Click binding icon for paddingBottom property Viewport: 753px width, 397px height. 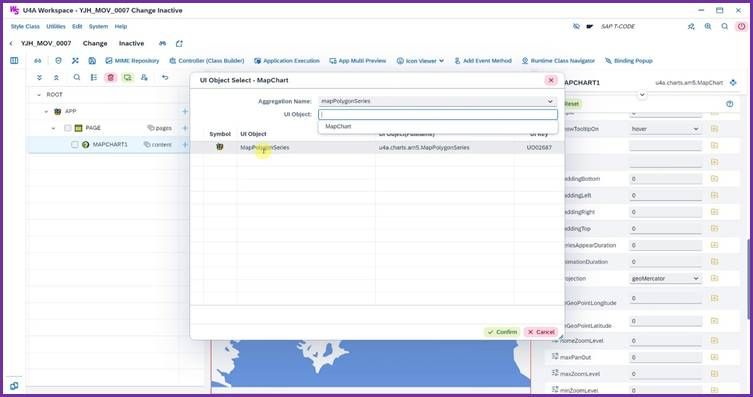[715, 179]
